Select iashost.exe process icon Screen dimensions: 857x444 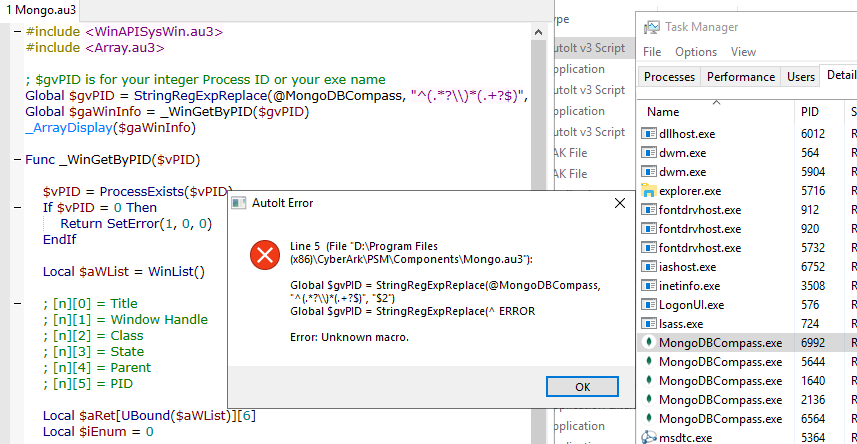pos(649,267)
